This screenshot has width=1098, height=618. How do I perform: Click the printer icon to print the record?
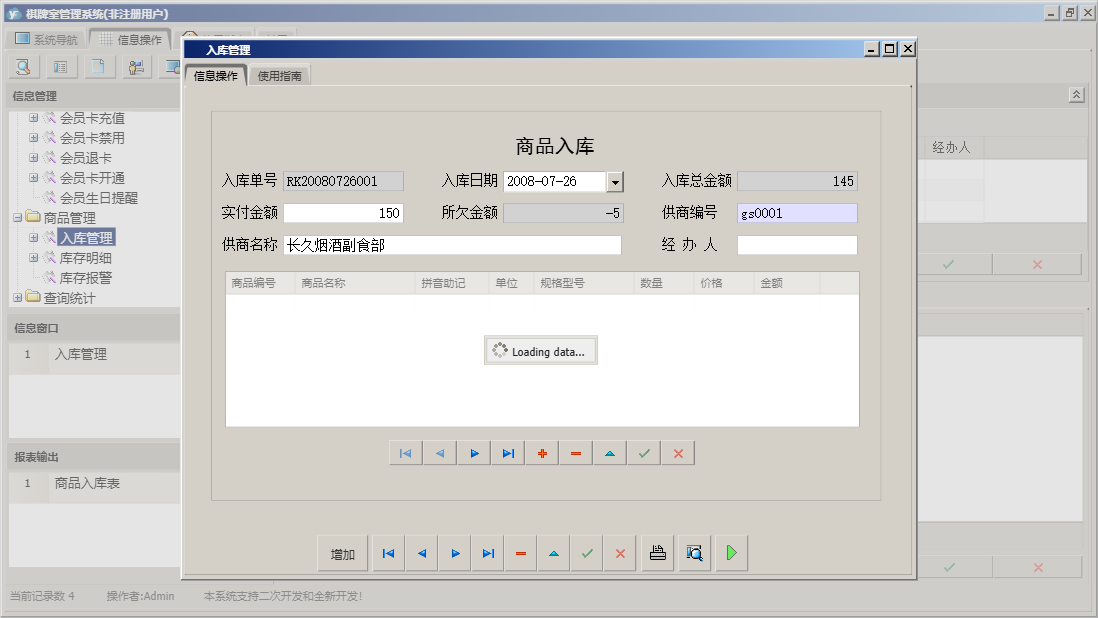tap(657, 552)
